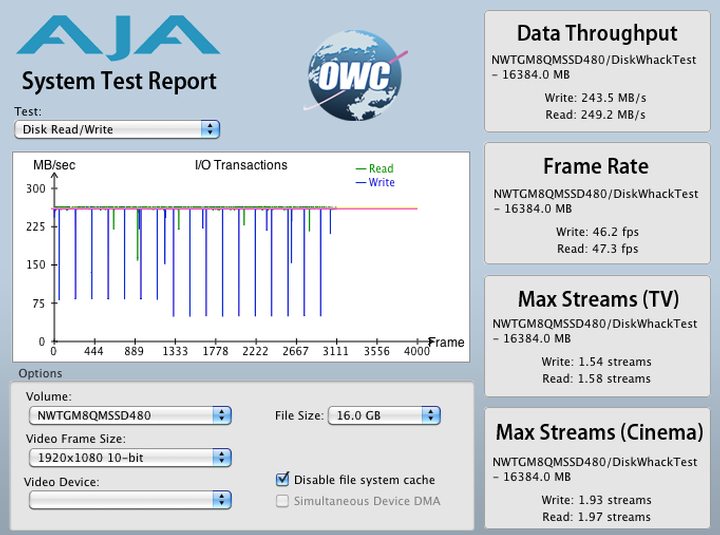This screenshot has height=535, width=720.
Task: Click the AJA logo
Action: (x=117, y=37)
